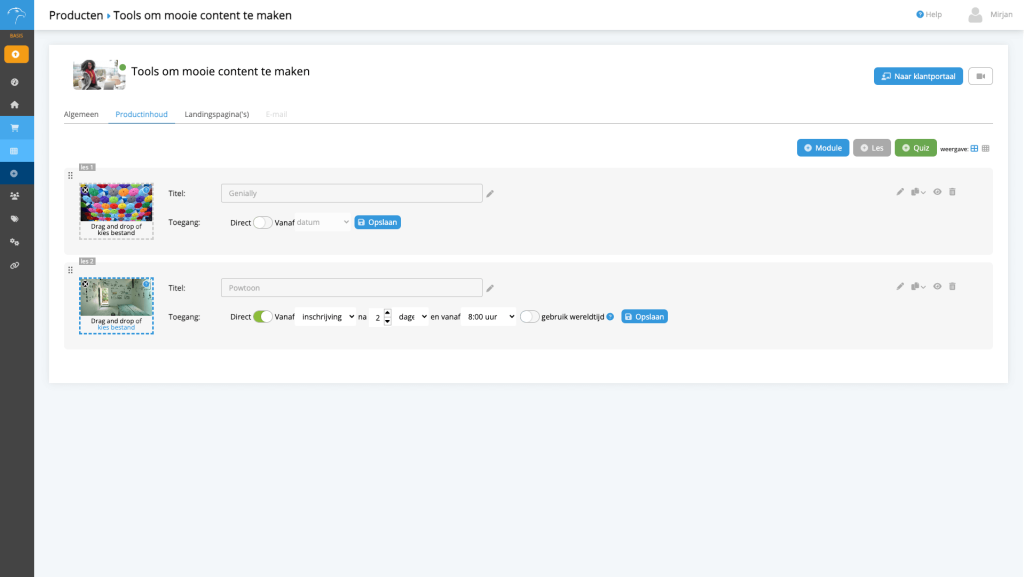1024x577 pixels.
Task: Enable the 'gebruik wereldtijd' switch
Action: click(529, 316)
